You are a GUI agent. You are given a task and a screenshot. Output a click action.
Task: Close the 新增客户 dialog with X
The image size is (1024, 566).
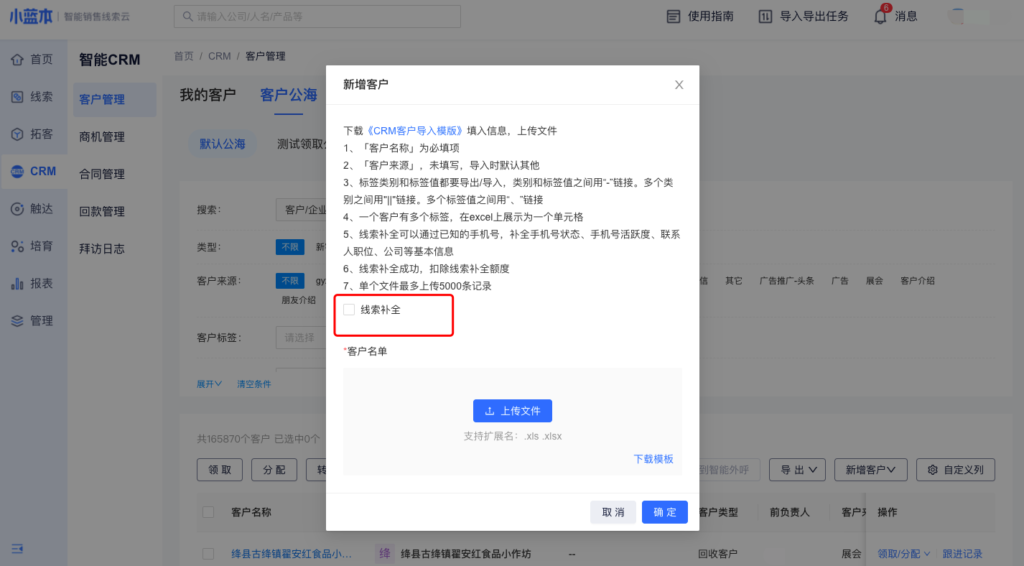(x=679, y=85)
